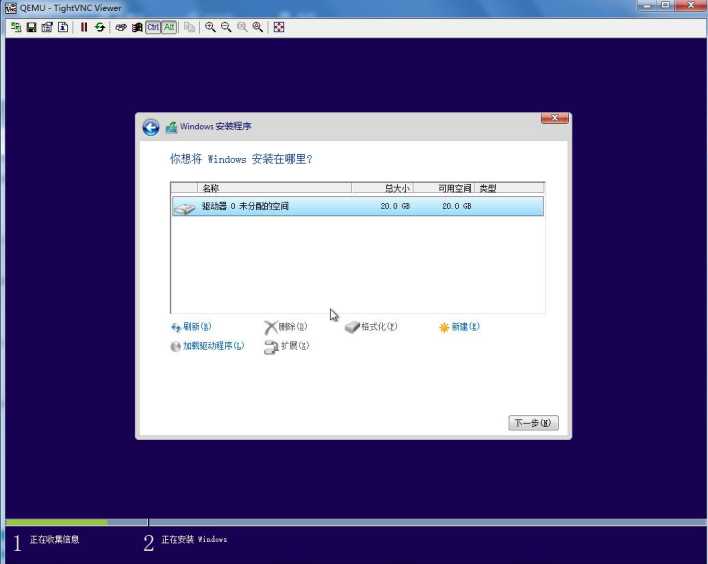Click the Zoom 100% toolbar icon

click(242, 27)
